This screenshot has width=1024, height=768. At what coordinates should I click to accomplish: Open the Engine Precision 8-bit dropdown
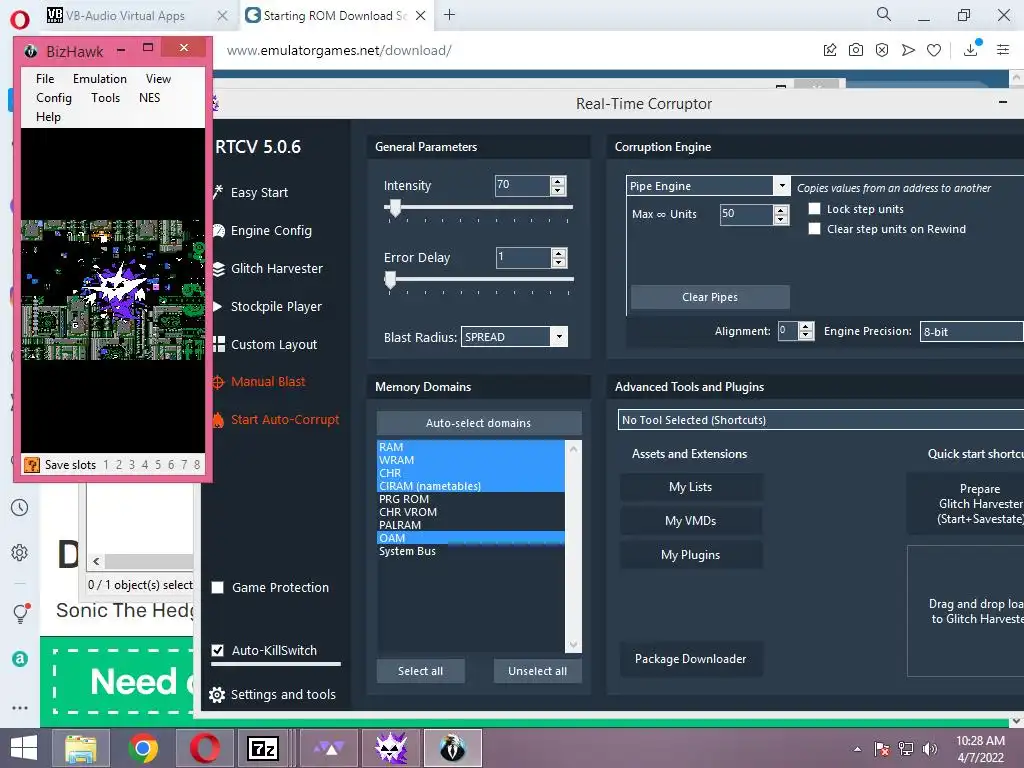point(972,332)
